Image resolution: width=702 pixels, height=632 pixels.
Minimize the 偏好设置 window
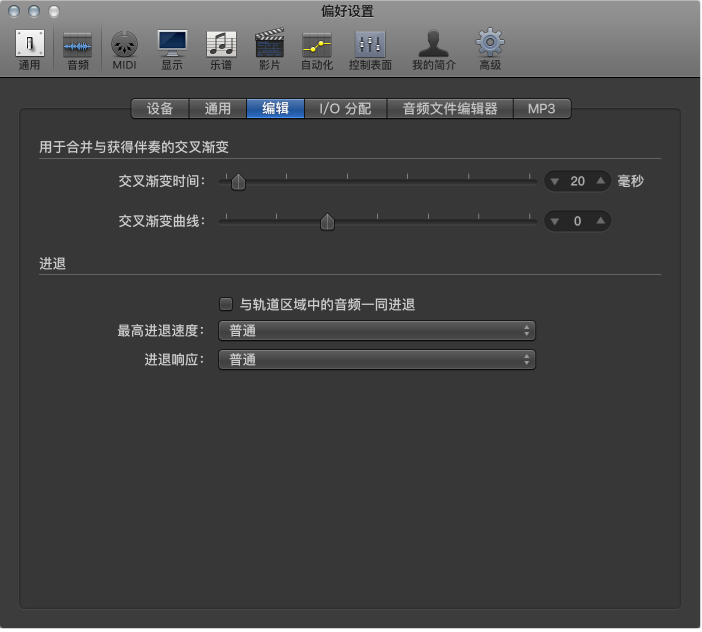[x=34, y=11]
